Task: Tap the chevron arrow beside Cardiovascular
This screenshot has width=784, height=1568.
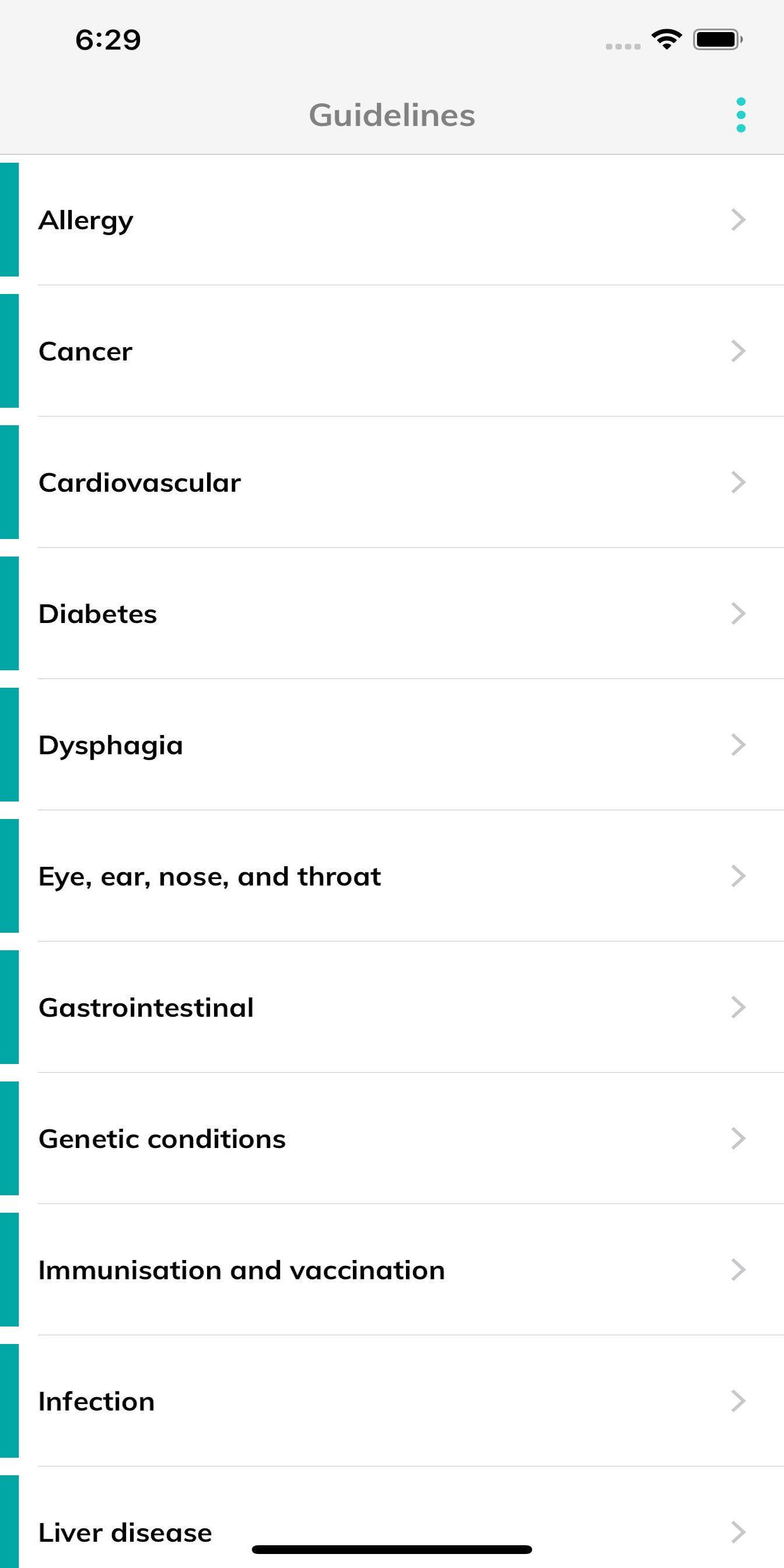Action: (738, 482)
